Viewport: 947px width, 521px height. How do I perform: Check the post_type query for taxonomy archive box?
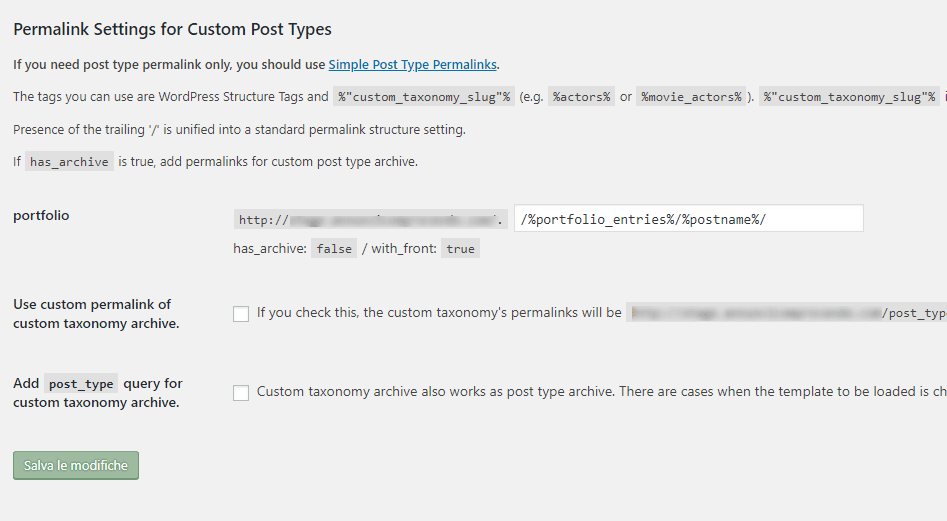pyautogui.click(x=241, y=393)
